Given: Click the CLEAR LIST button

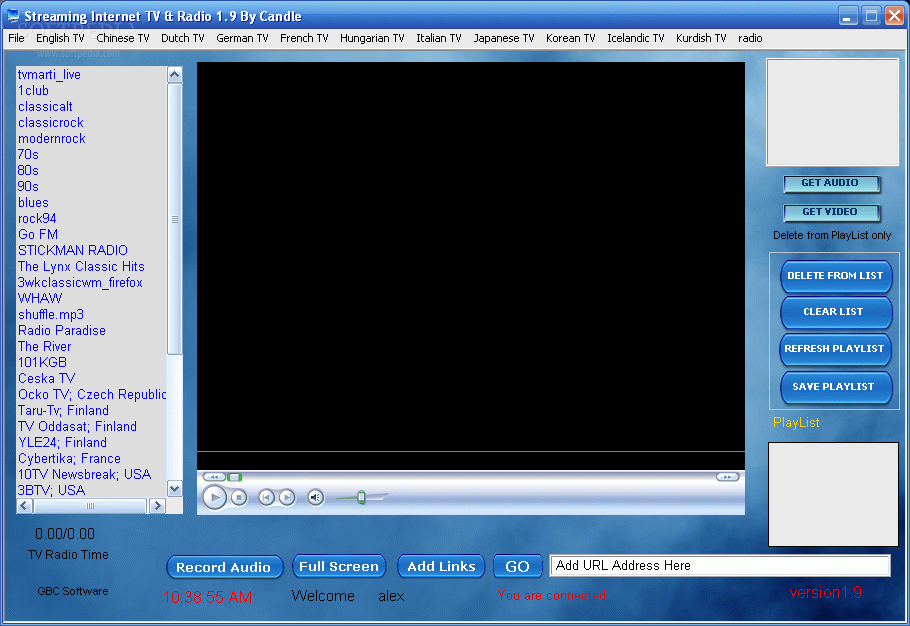Looking at the screenshot, I should coord(836,312).
